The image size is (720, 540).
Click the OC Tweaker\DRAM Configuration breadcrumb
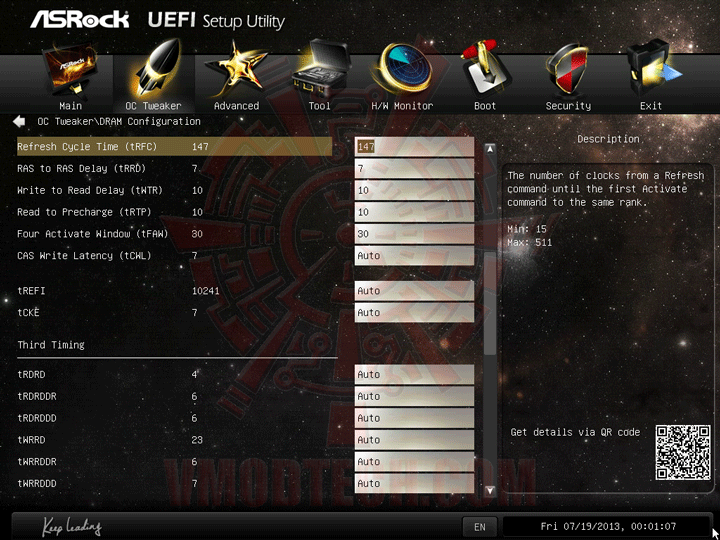[x=119, y=122]
